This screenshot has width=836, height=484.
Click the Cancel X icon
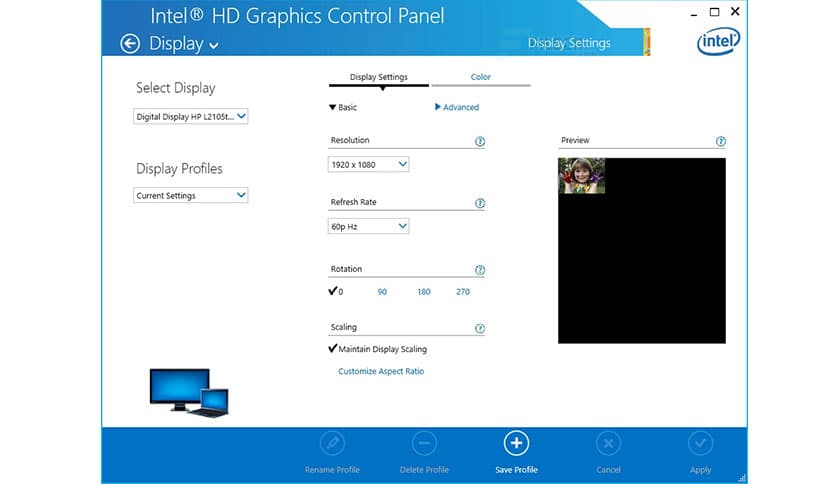[x=608, y=443]
